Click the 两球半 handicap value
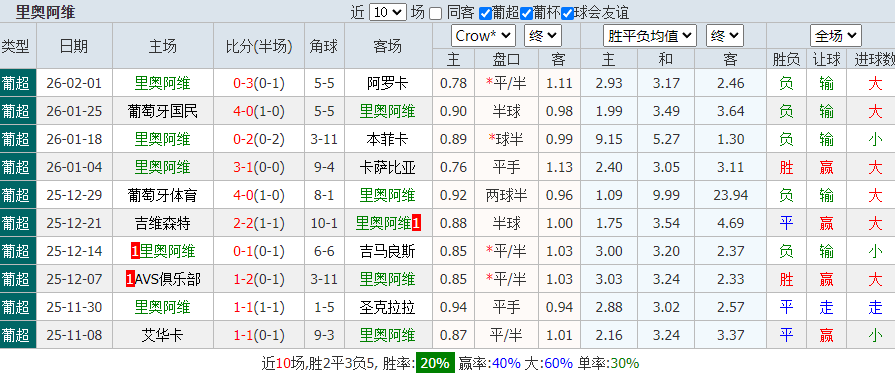 tap(506, 195)
